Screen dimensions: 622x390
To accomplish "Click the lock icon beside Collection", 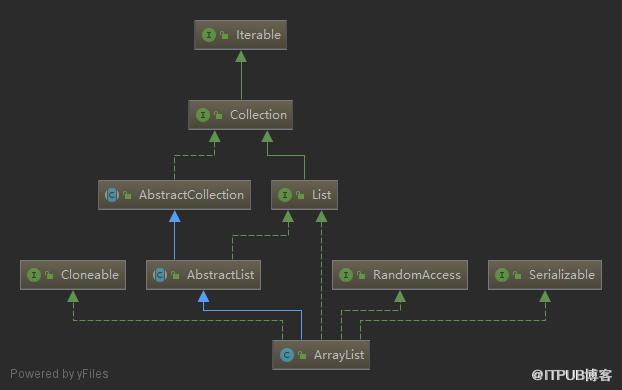I will pyautogui.click(x=218, y=115).
